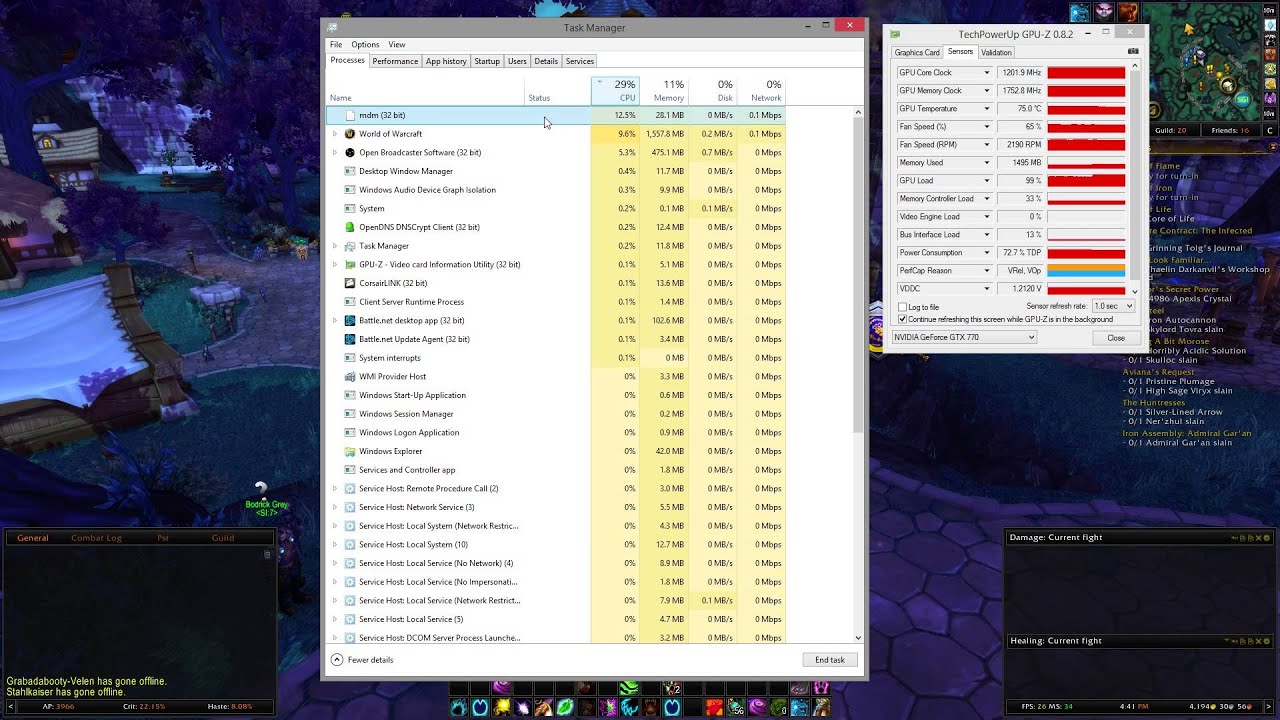The height and width of the screenshot is (720, 1280).
Task: Open the File menu in Task Manager
Action: pyautogui.click(x=336, y=45)
